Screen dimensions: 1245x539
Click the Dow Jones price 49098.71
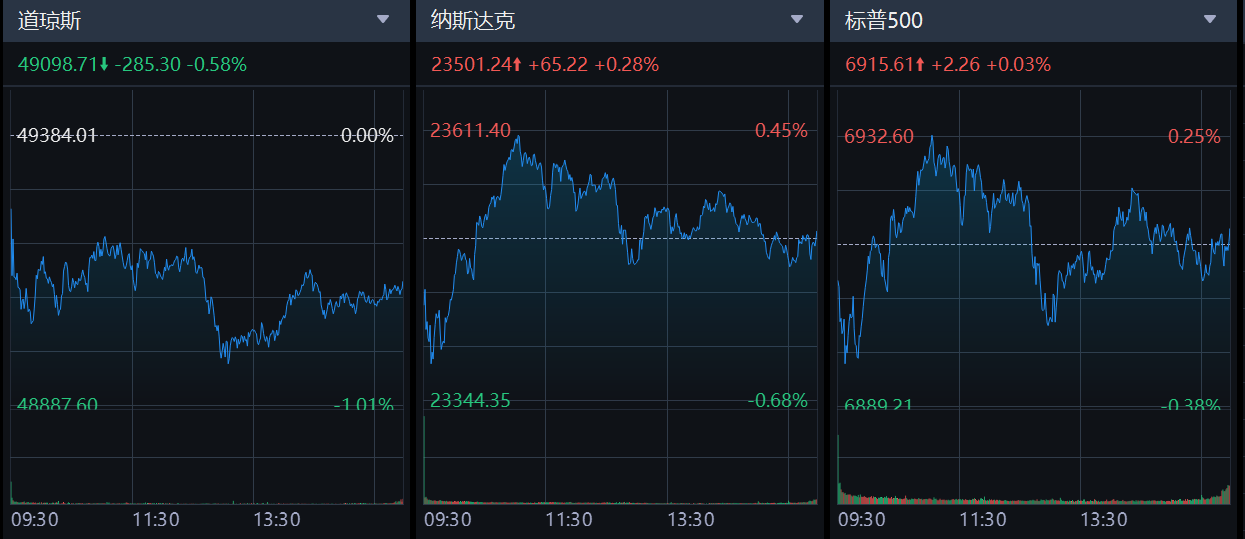pyautogui.click(x=57, y=65)
